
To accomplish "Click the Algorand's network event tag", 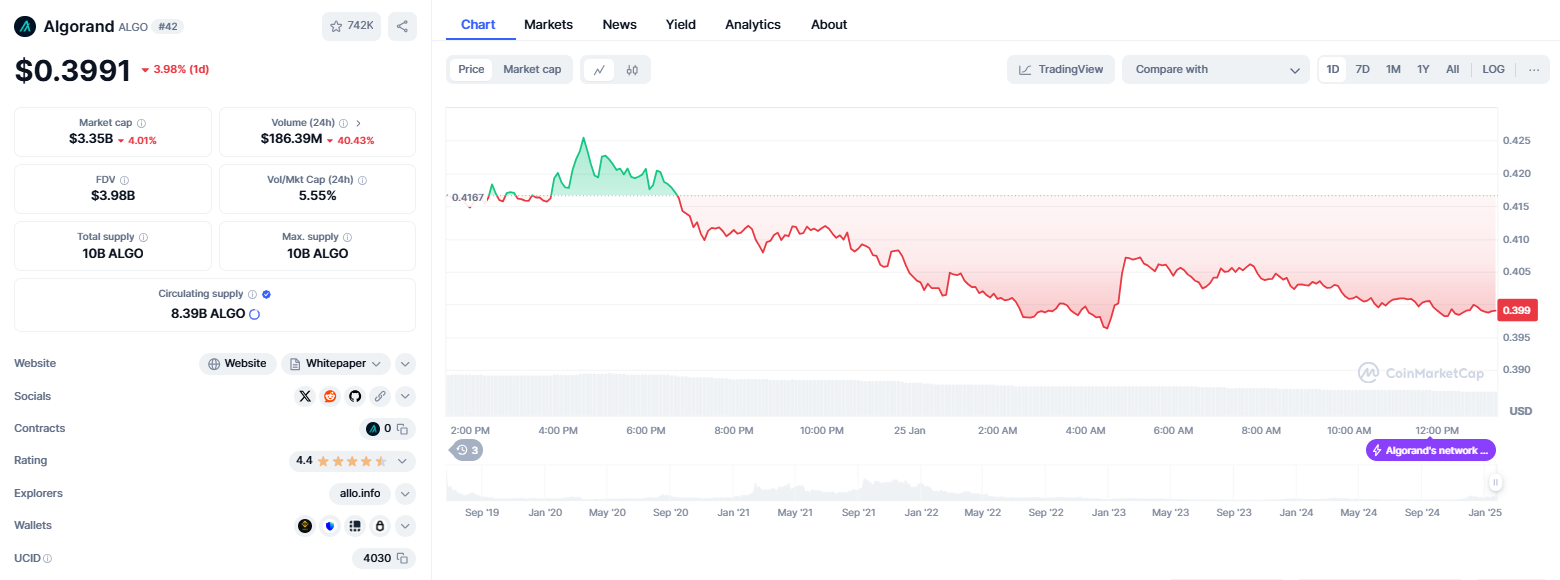I will click(1431, 451).
